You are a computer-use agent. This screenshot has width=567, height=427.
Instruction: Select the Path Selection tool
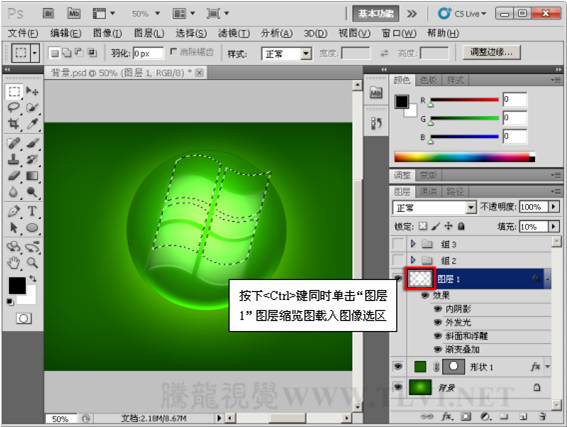(x=14, y=228)
